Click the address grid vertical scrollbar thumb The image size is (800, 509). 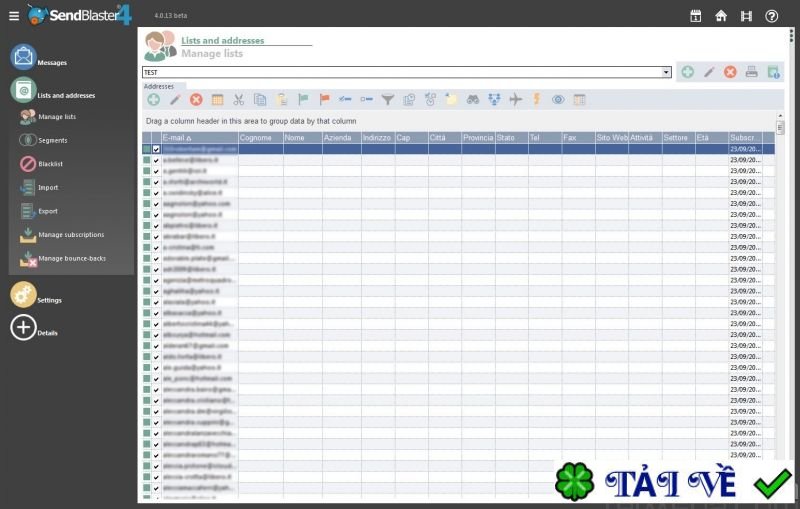[780, 128]
